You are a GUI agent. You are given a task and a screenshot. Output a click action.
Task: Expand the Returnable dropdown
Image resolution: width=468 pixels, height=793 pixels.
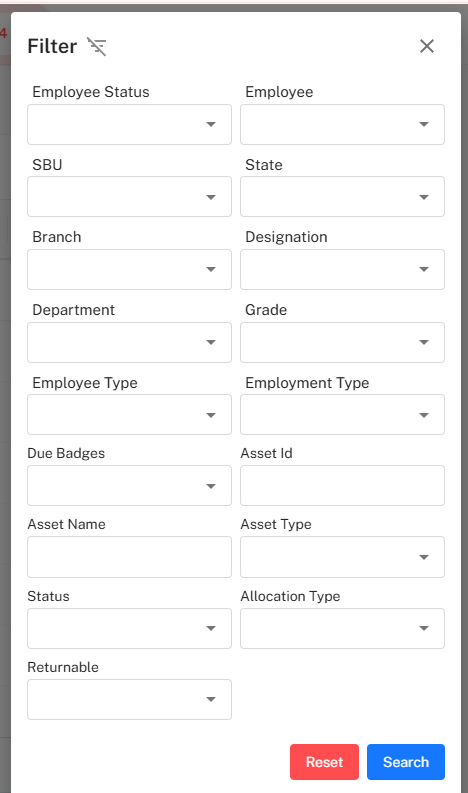pos(130,699)
